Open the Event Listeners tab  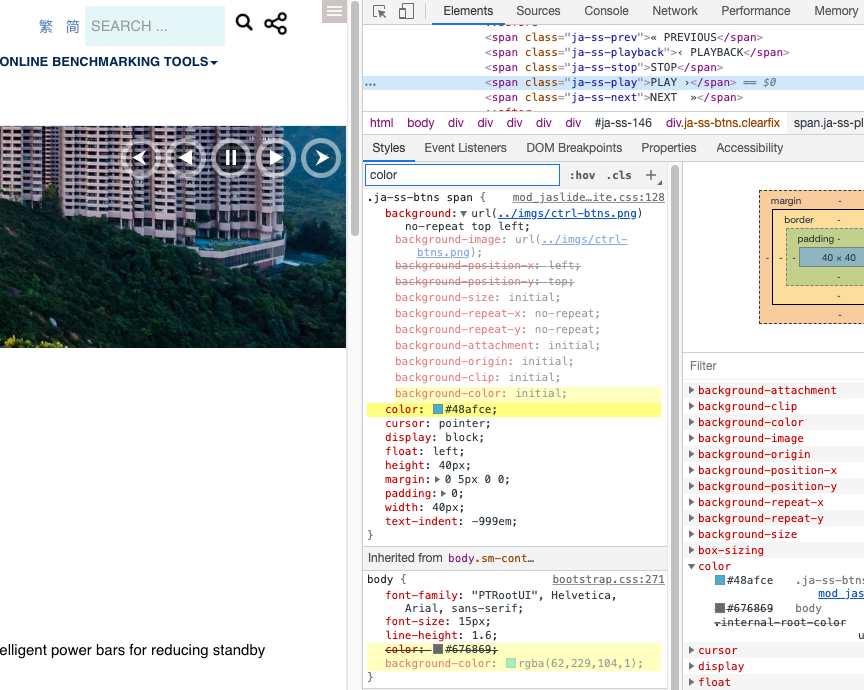click(465, 148)
